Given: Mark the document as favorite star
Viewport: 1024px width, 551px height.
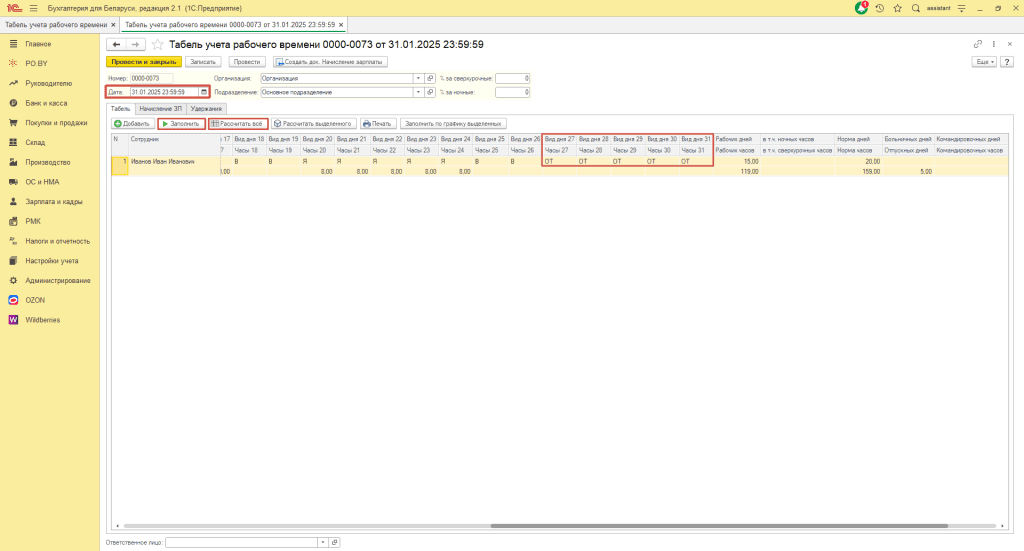Looking at the screenshot, I should (x=157, y=45).
